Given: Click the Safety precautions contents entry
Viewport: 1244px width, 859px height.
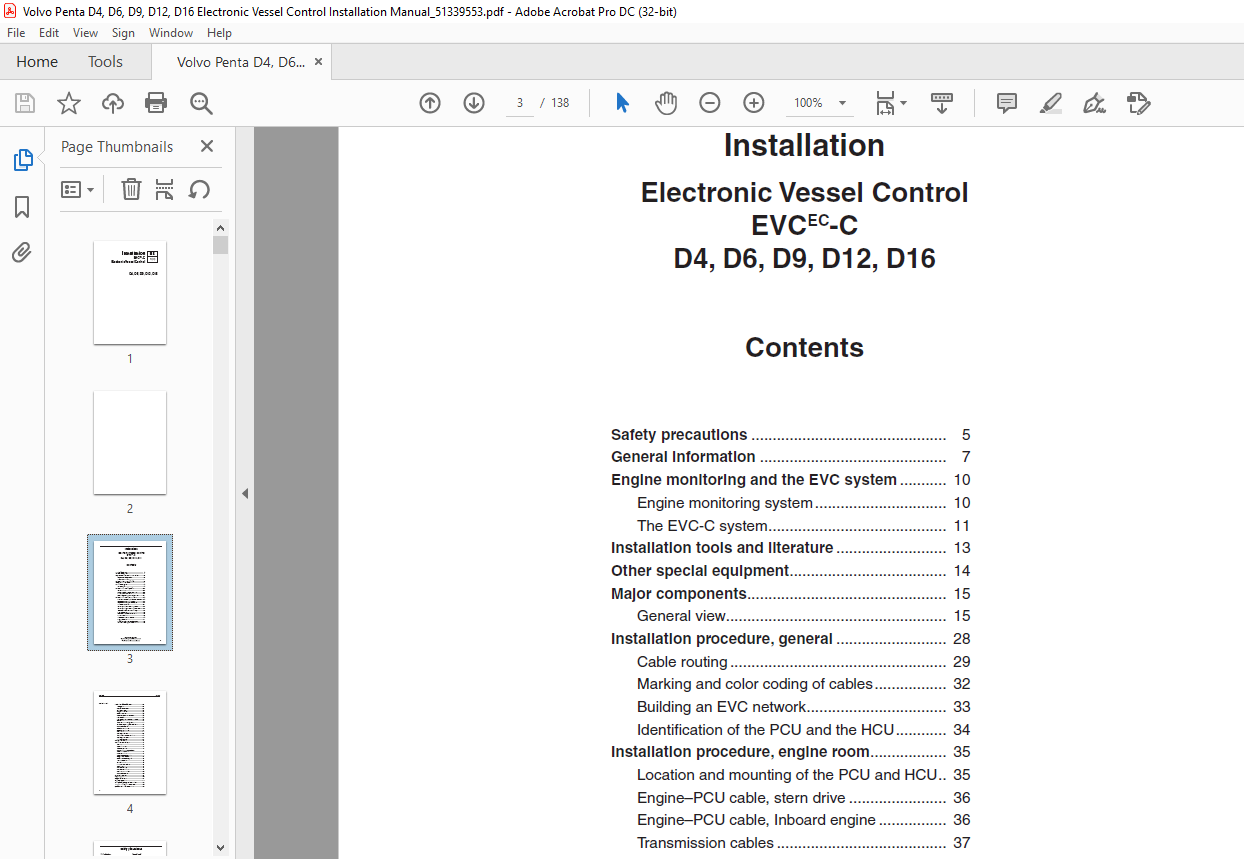Looking at the screenshot, I should pos(790,435).
